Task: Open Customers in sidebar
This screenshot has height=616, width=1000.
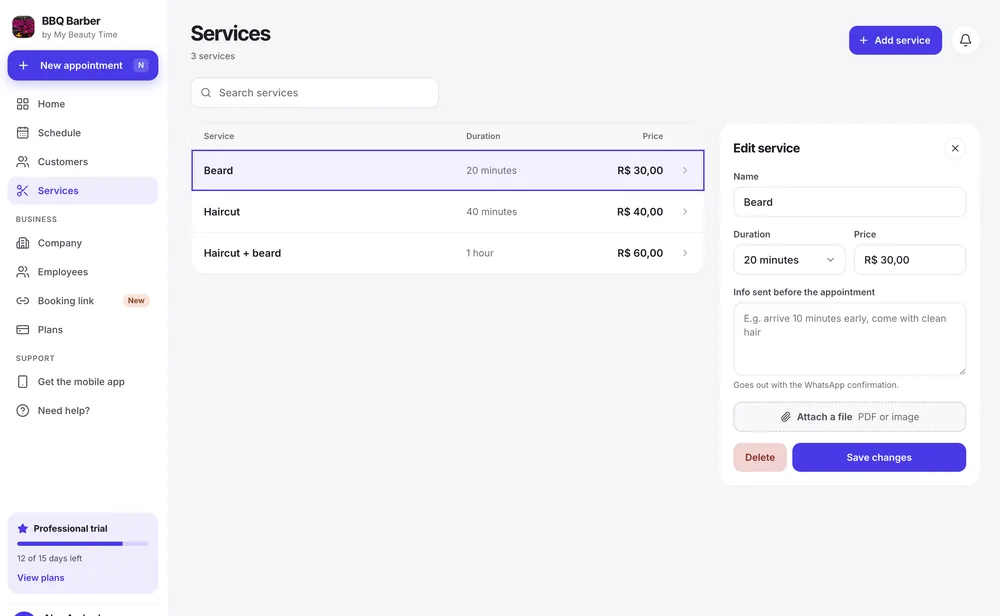Action: pos(83,161)
